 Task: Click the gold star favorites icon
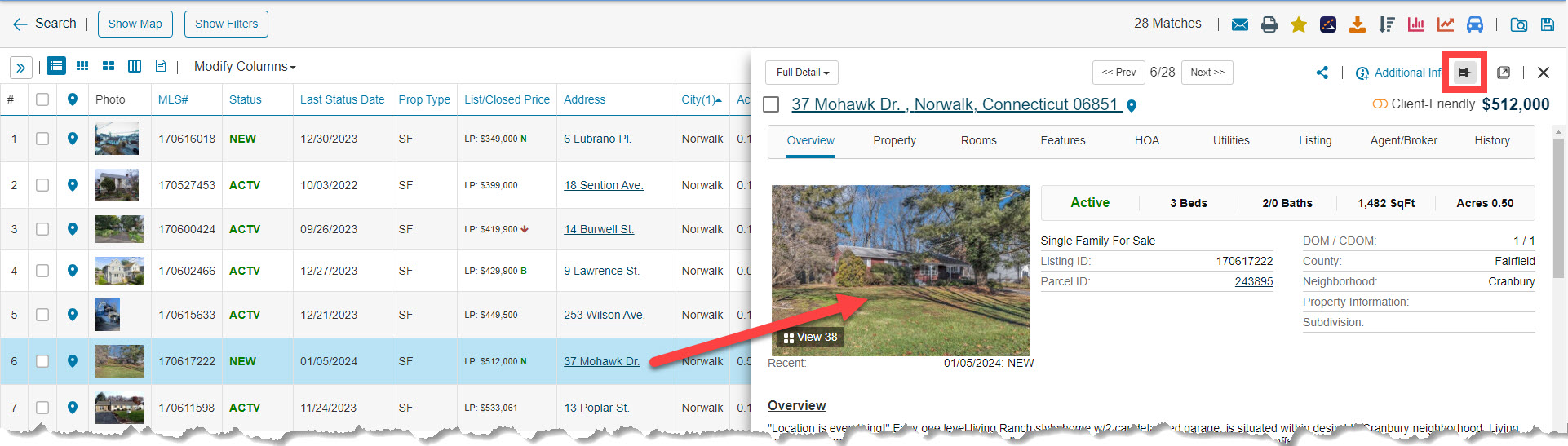[1299, 24]
